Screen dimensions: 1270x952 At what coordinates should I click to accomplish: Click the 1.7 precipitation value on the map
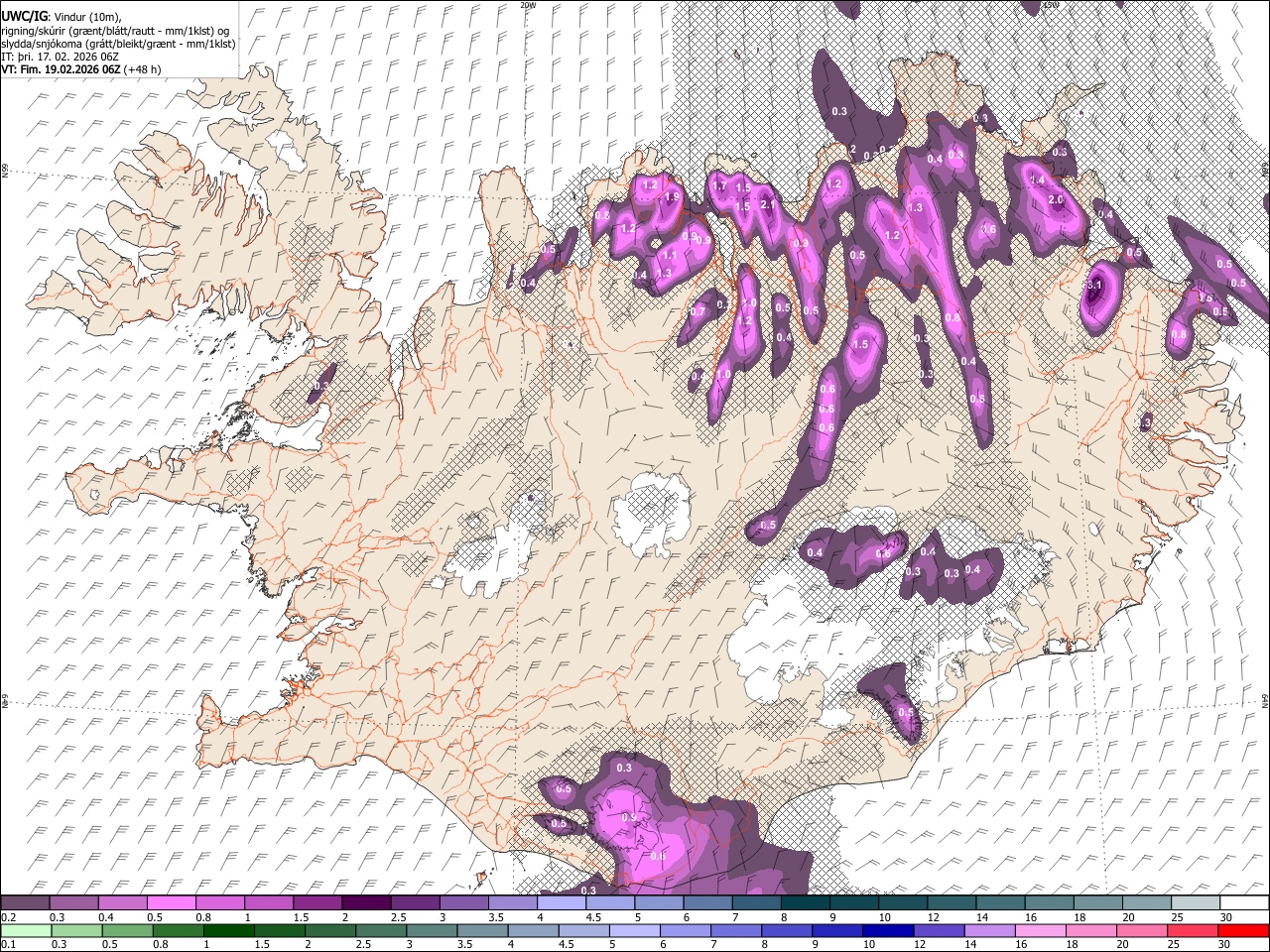tap(719, 185)
